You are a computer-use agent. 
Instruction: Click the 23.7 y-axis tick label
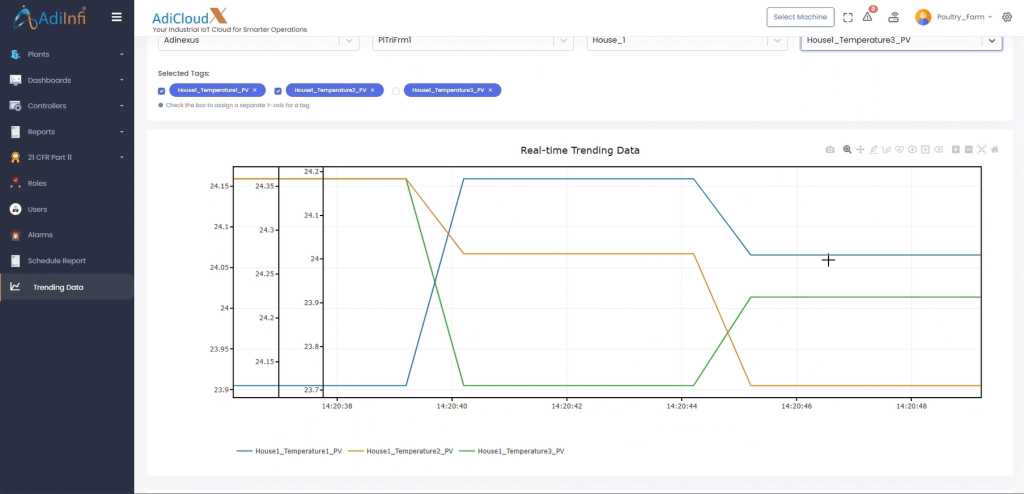pyautogui.click(x=312, y=390)
